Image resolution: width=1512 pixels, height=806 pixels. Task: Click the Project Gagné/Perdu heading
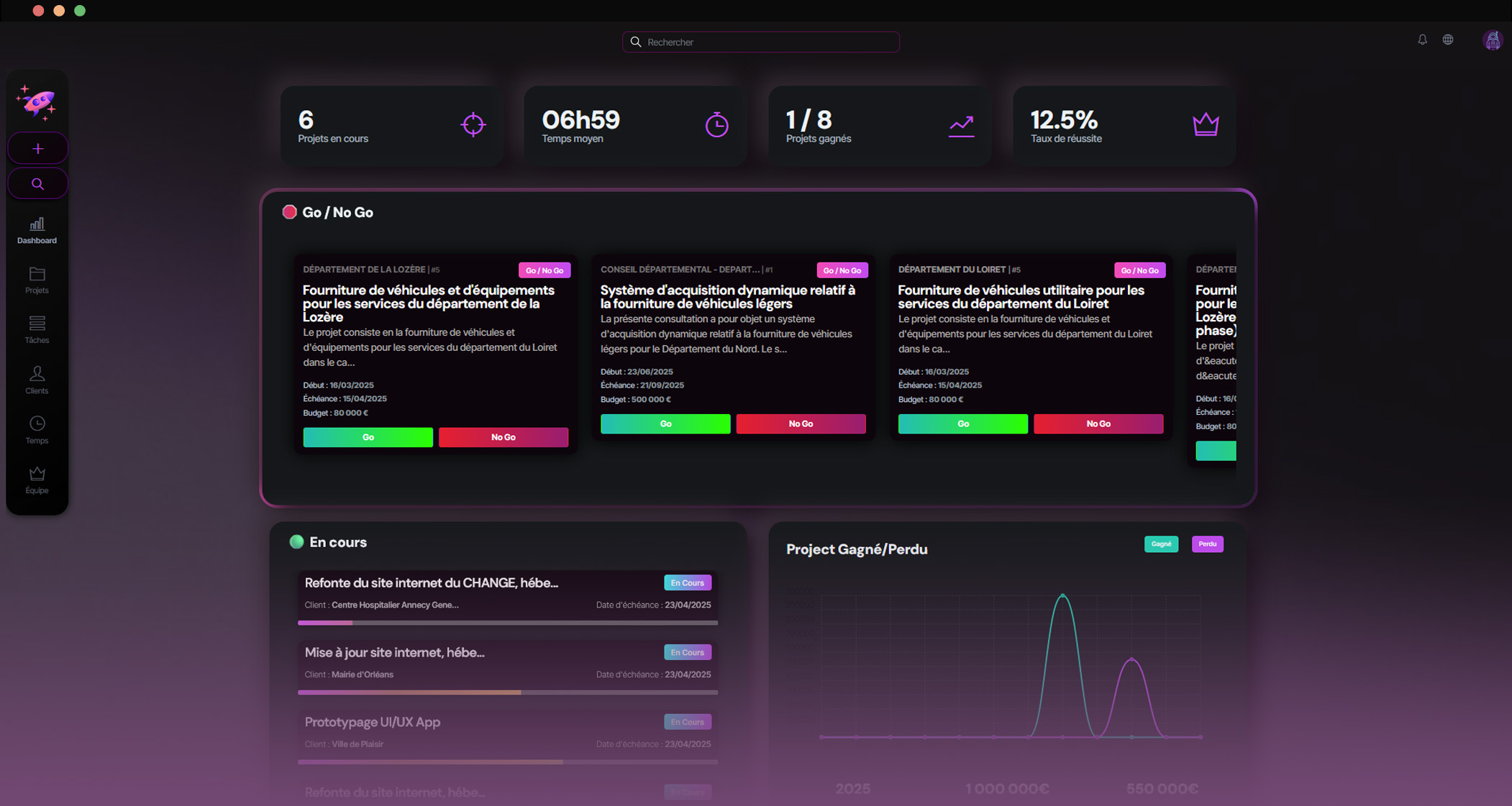tap(856, 549)
